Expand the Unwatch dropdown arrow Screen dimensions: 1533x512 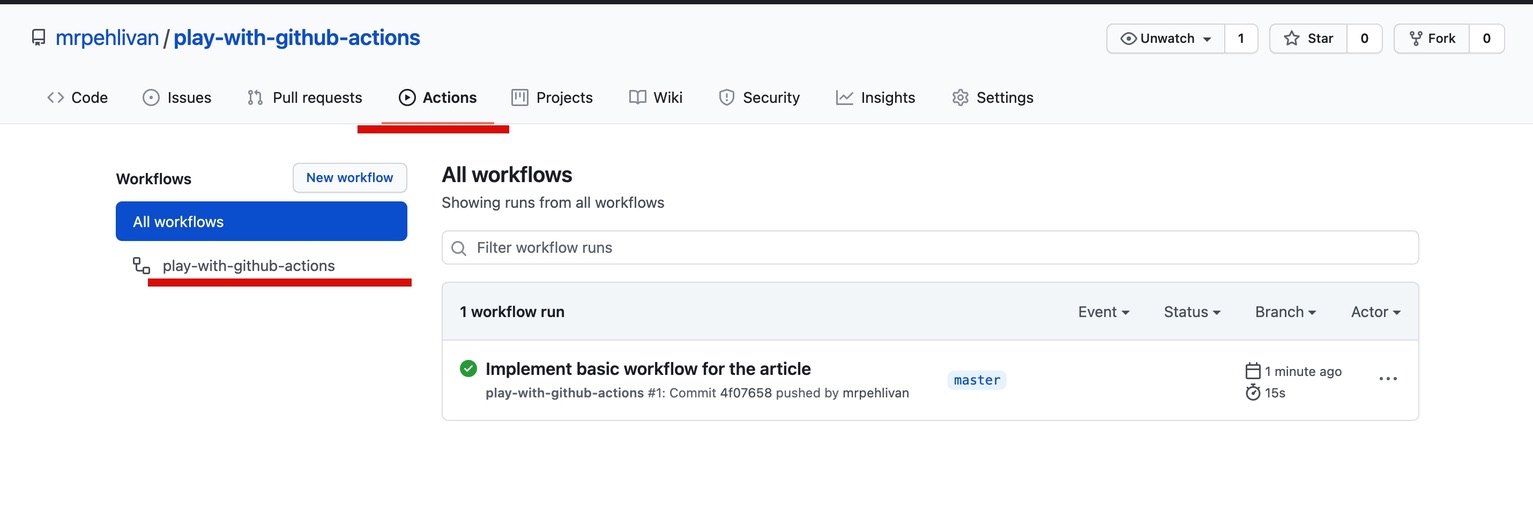1207,39
